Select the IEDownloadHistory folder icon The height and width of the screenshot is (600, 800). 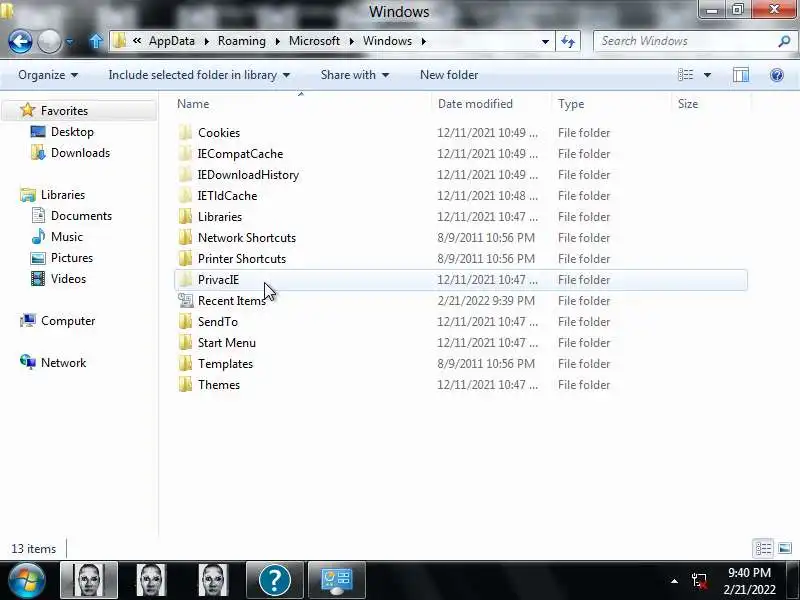click(x=185, y=174)
